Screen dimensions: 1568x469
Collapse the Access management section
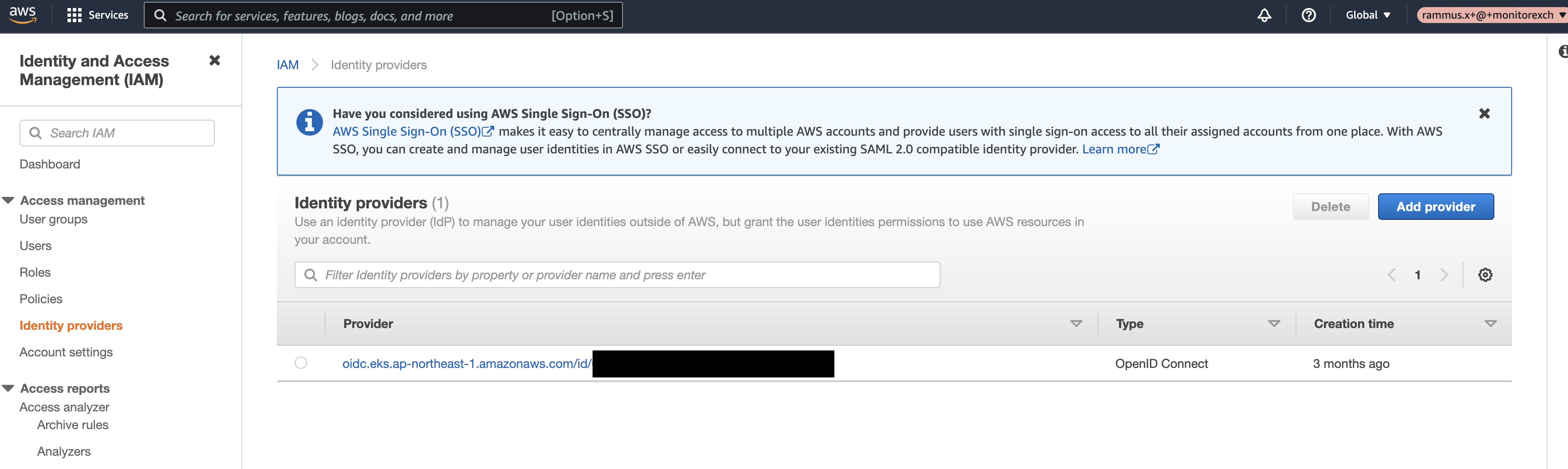coord(8,201)
